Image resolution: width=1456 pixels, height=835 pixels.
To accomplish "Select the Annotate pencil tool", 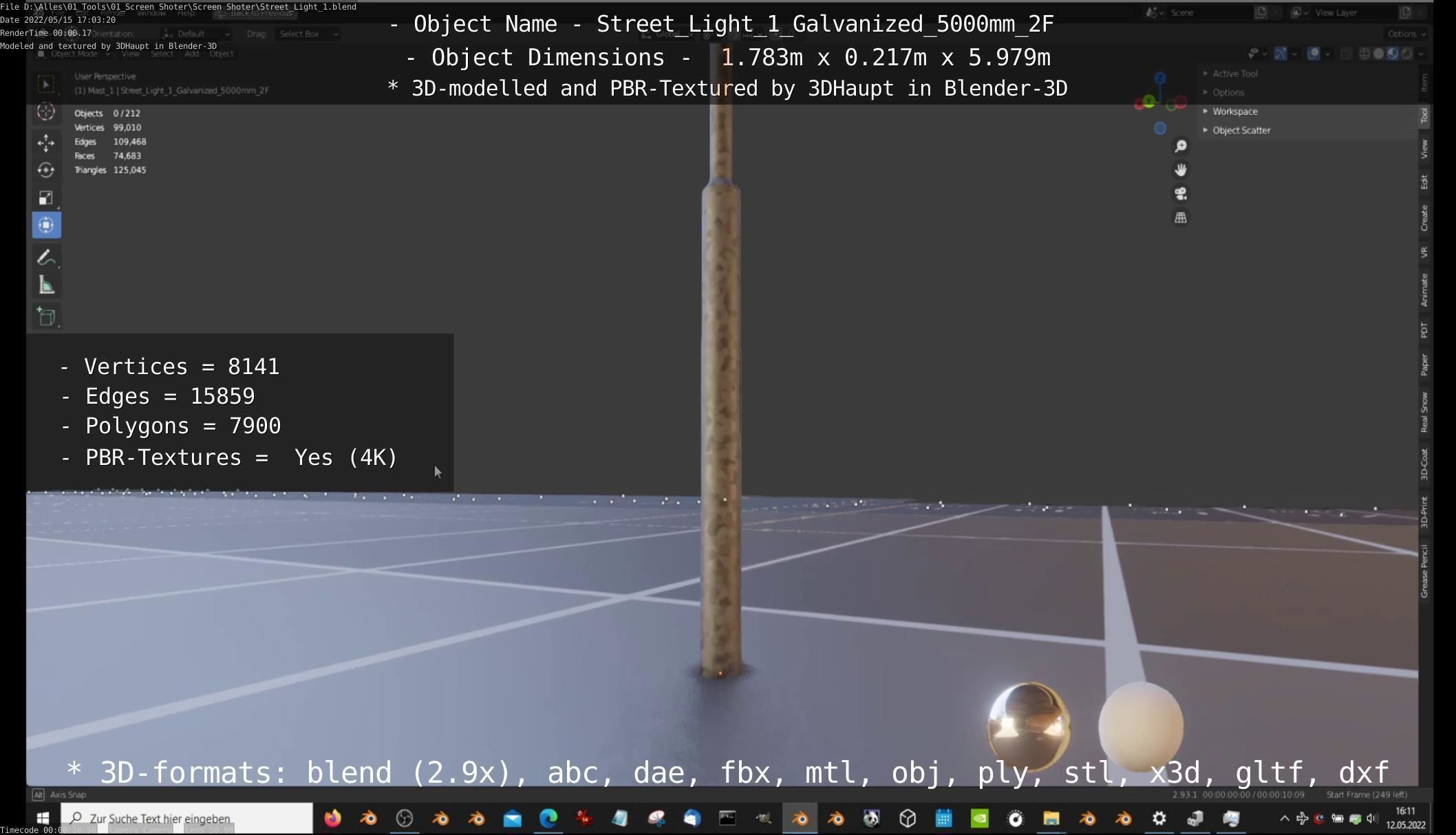I will tap(46, 257).
